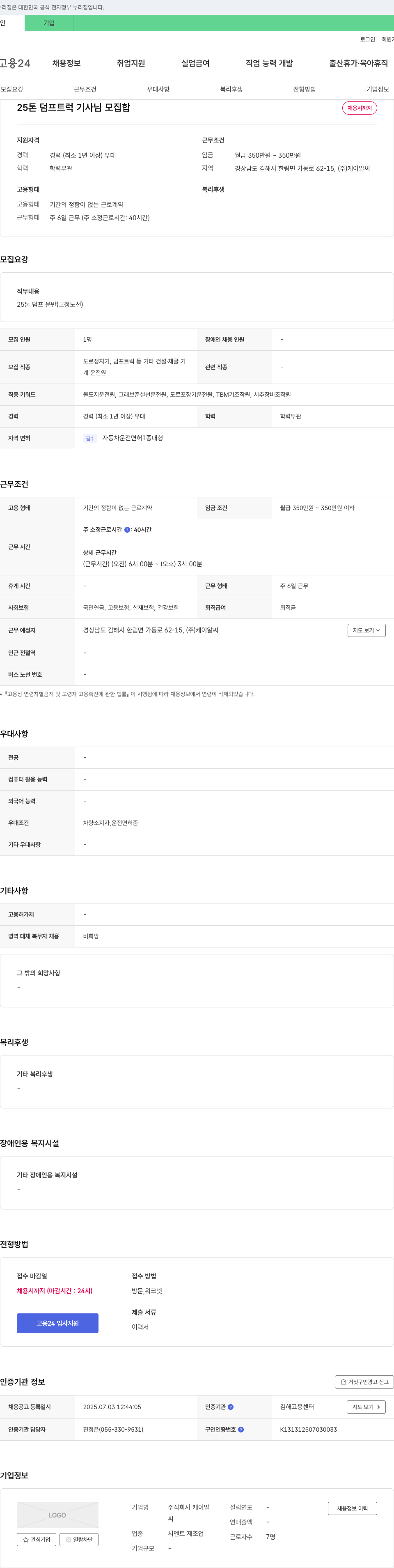Open the 채용정보 이력 button

point(353,1508)
